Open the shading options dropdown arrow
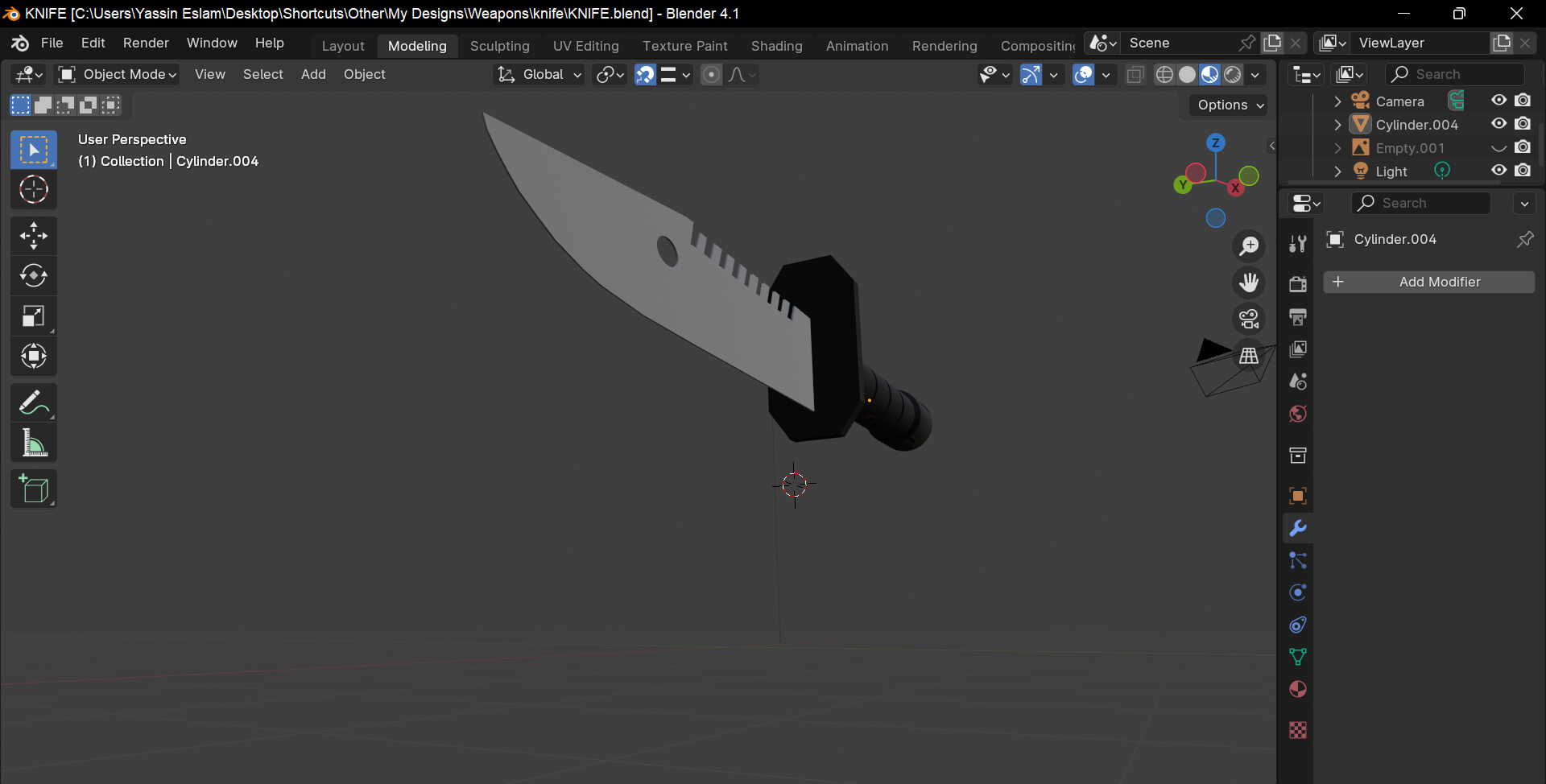This screenshot has width=1546, height=784. pos(1255,75)
